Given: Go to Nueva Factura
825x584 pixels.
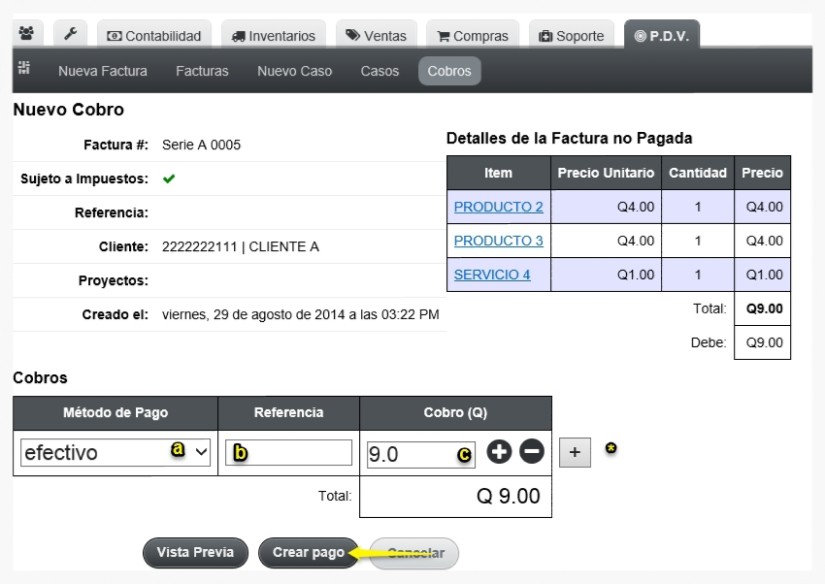Looking at the screenshot, I should pos(103,71).
